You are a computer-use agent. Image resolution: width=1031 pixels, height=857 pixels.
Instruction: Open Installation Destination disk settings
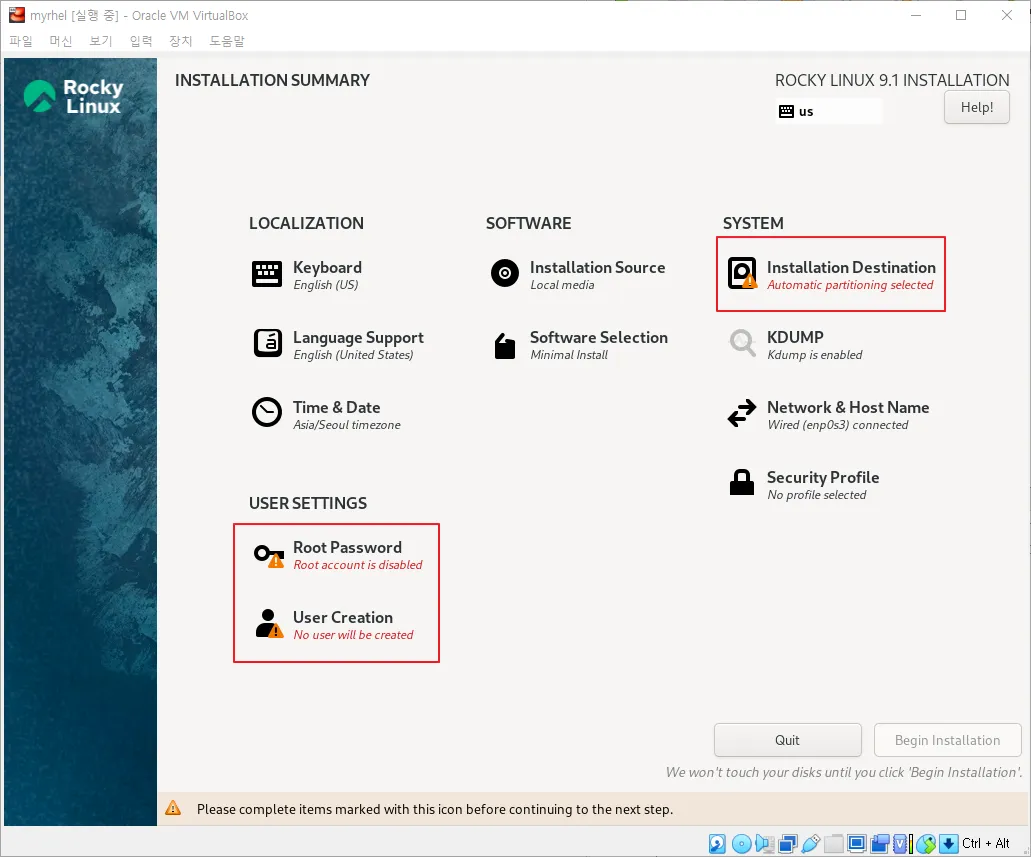tap(830, 275)
